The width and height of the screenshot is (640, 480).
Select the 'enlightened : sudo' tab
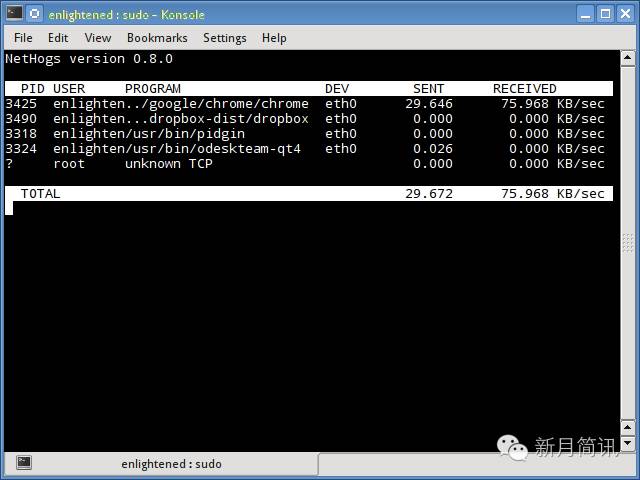pyautogui.click(x=161, y=464)
